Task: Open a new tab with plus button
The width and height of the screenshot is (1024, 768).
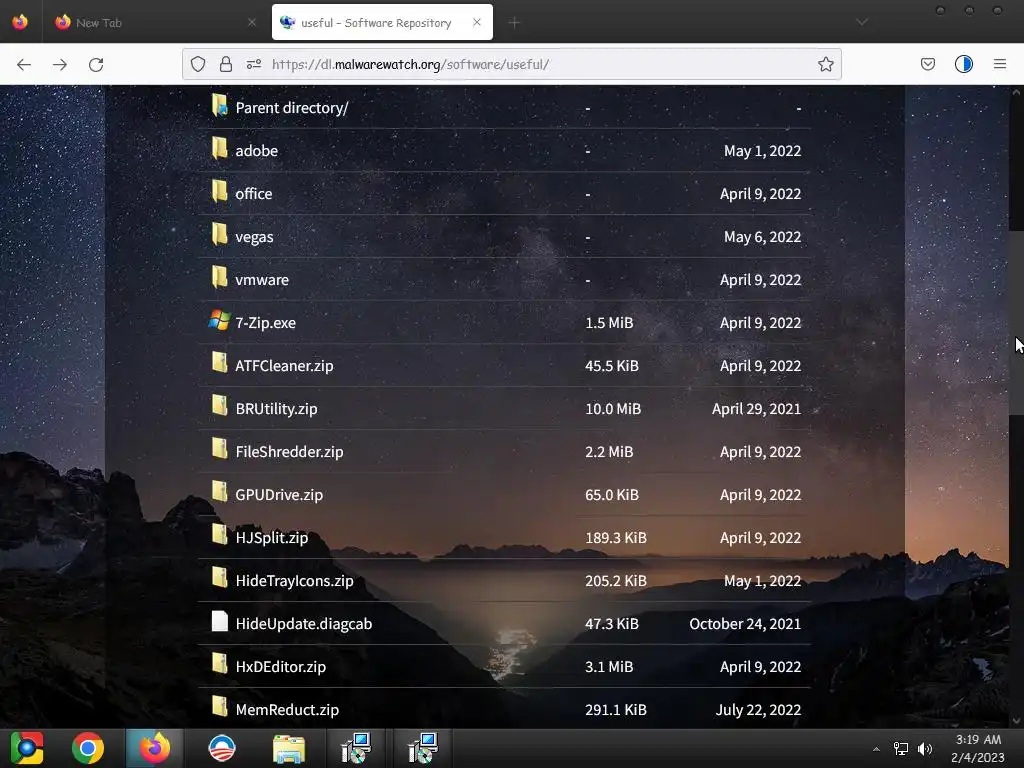Action: click(514, 23)
